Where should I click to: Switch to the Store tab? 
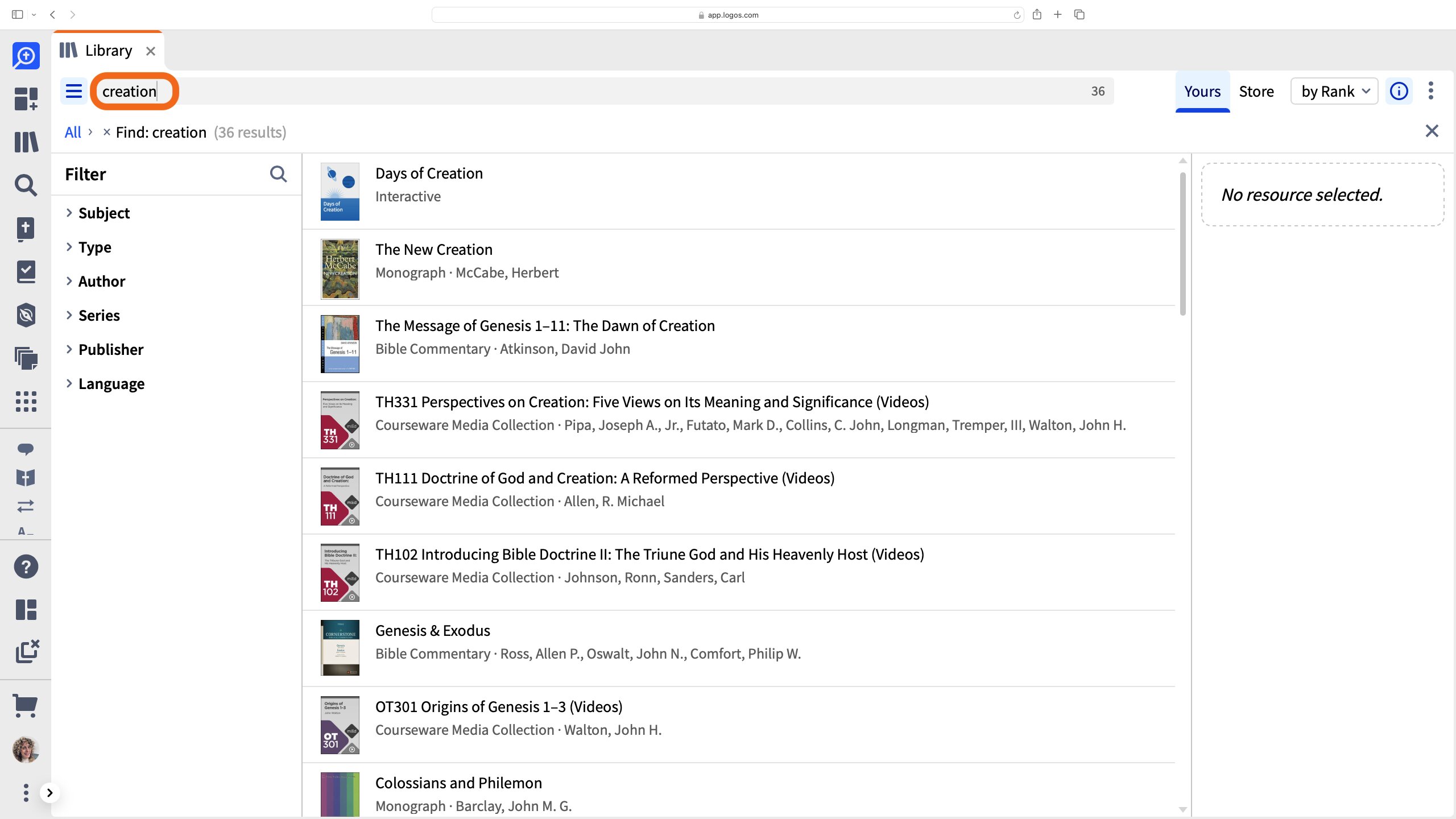click(x=1256, y=91)
